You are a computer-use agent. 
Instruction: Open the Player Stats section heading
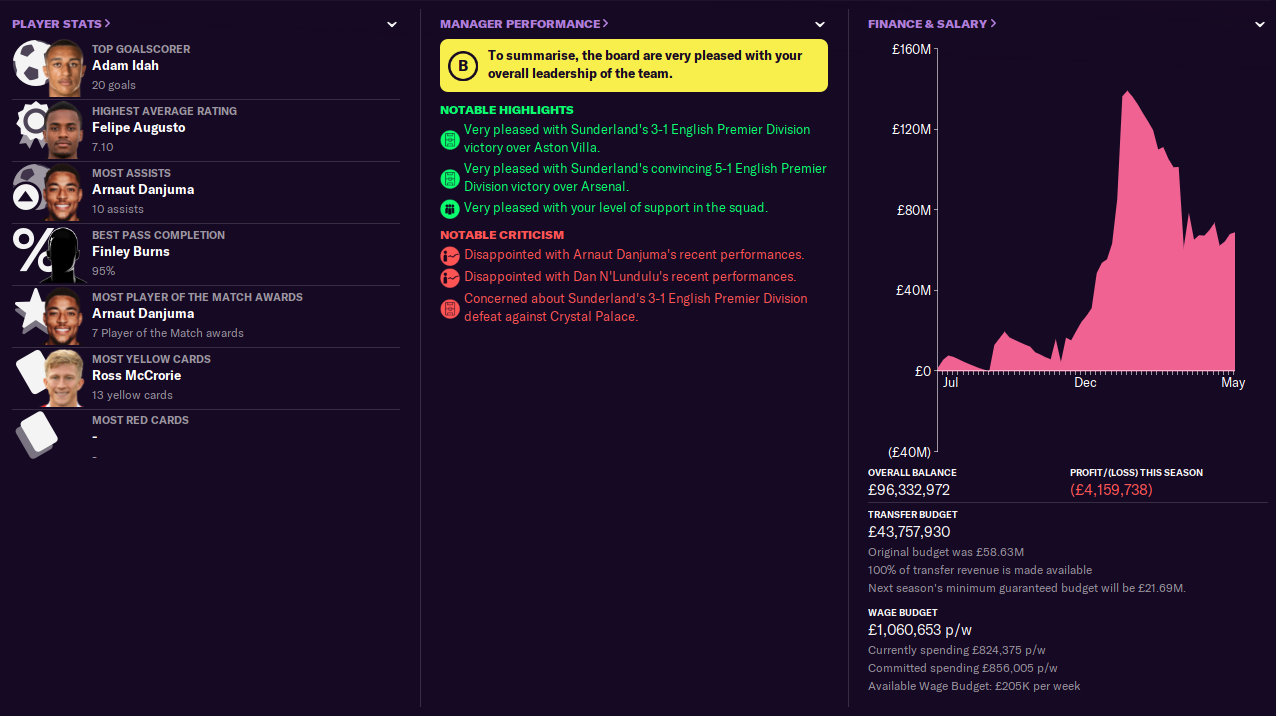[x=61, y=23]
